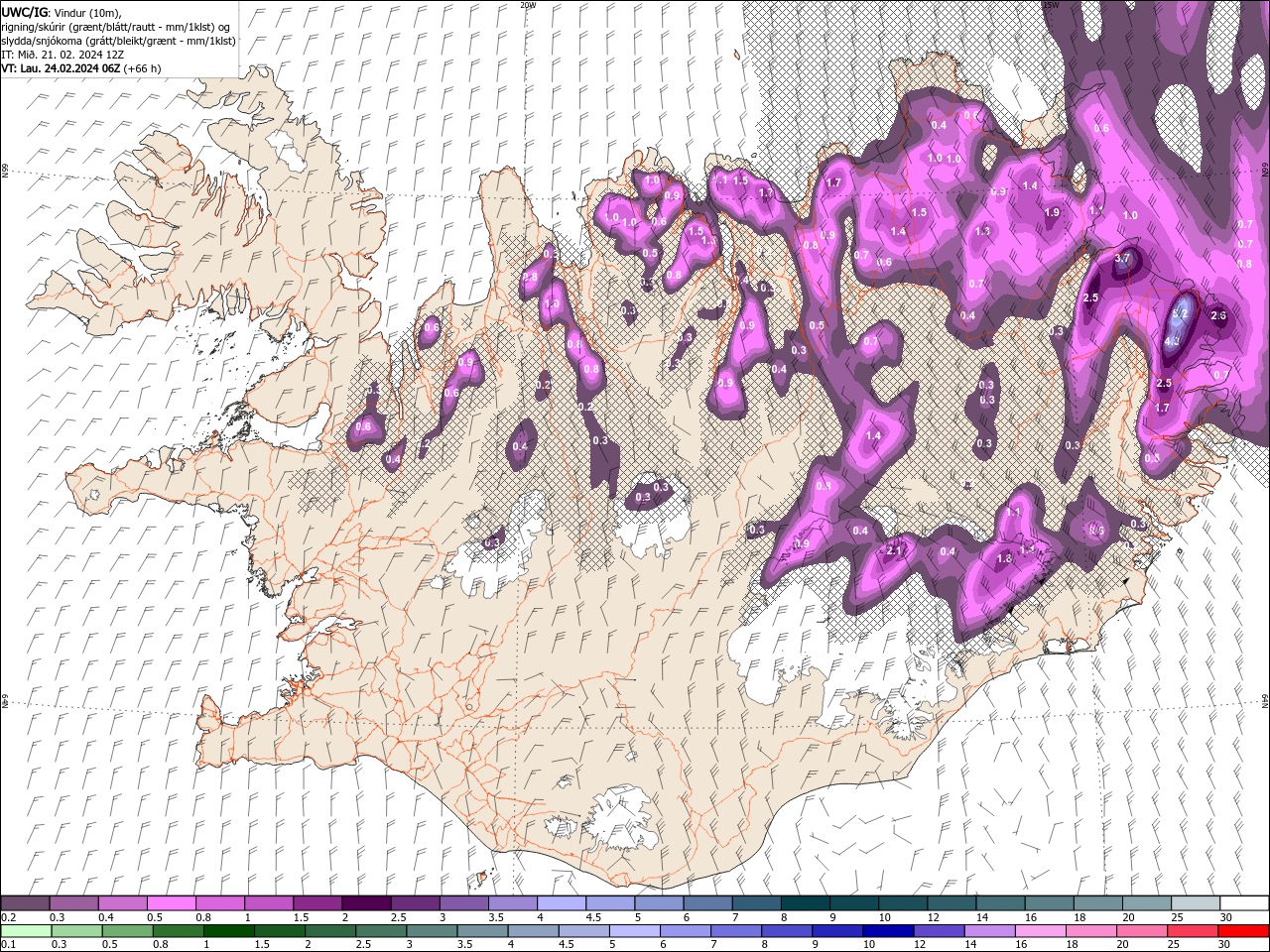The width and height of the screenshot is (1270, 952).
Task: Select the 2.1 snowfall value on the map
Action: [894, 550]
